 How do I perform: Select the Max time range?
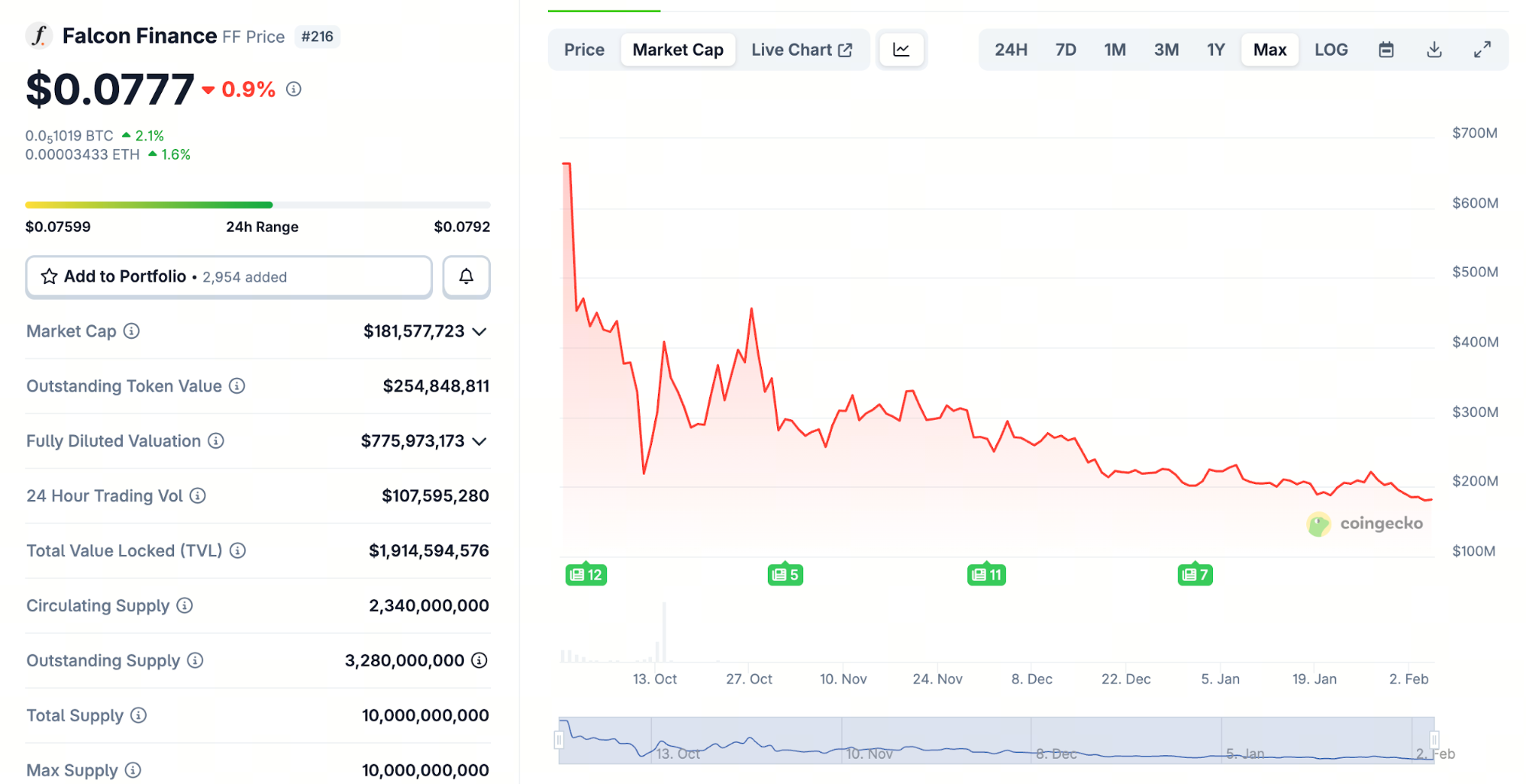pos(1270,50)
